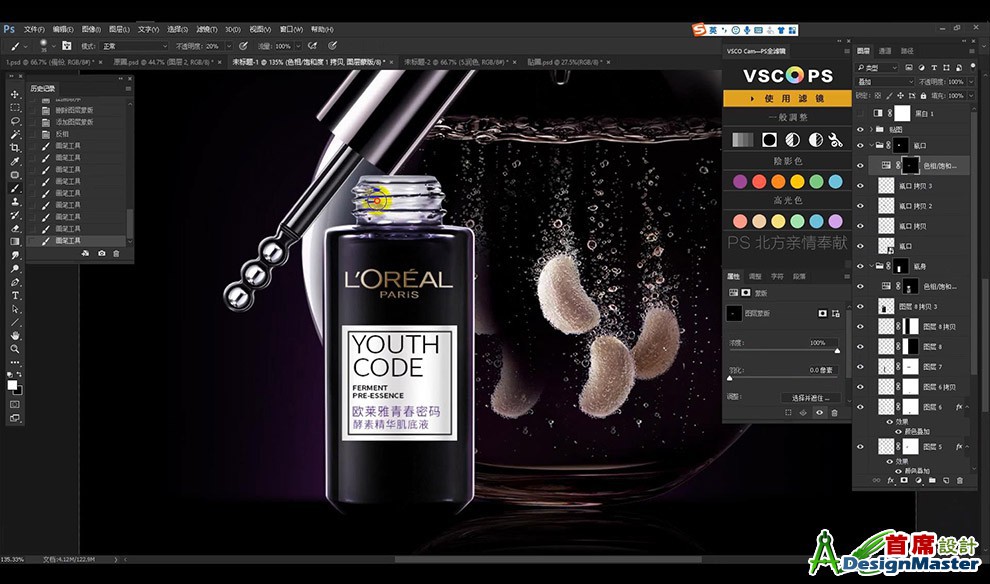Switch to the 字符 tab in Properties panel
This screenshot has height=584, width=990.
777,277
